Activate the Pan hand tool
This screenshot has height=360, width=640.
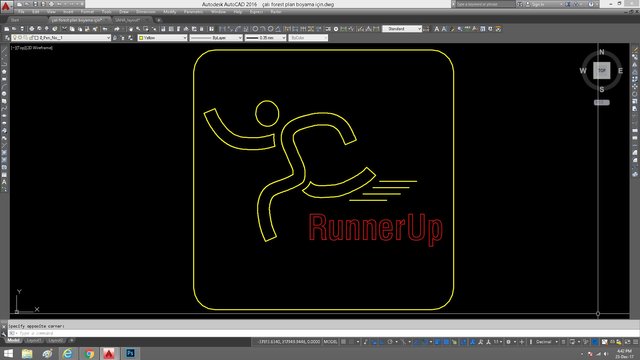point(131,29)
